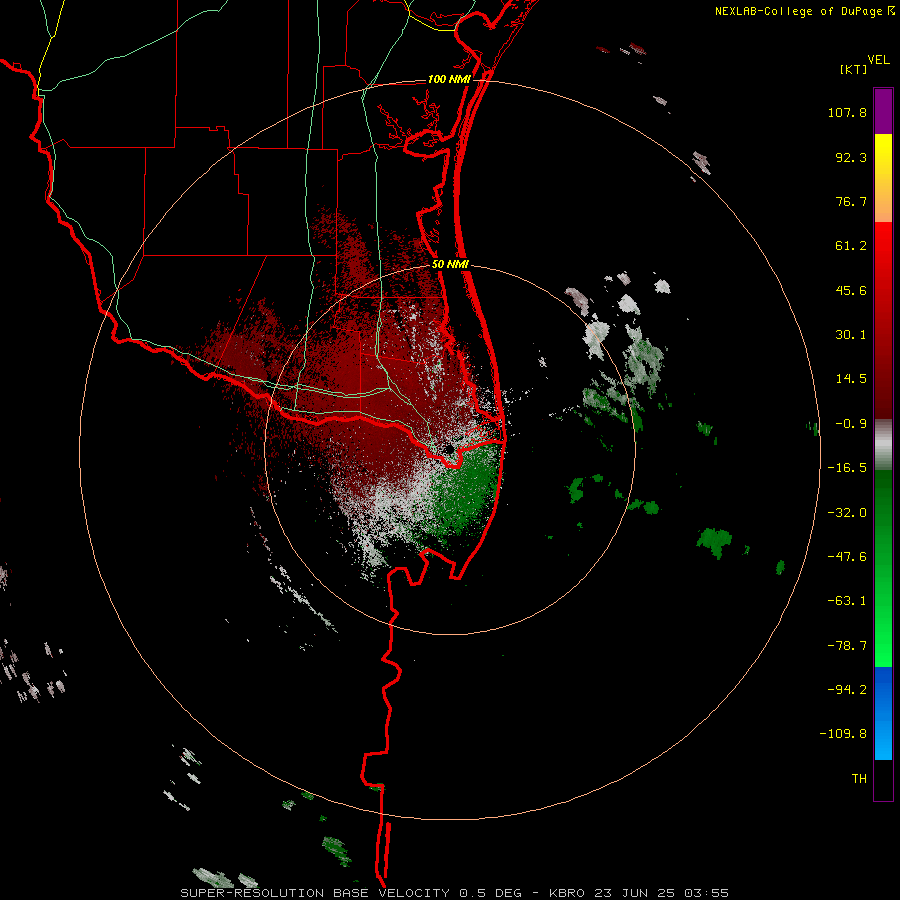Select the 107.8 legend value
The width and height of the screenshot is (900, 900).
(847, 112)
